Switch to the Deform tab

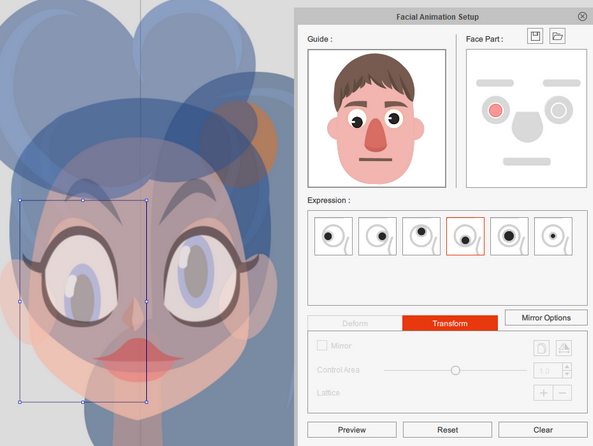[x=355, y=323]
